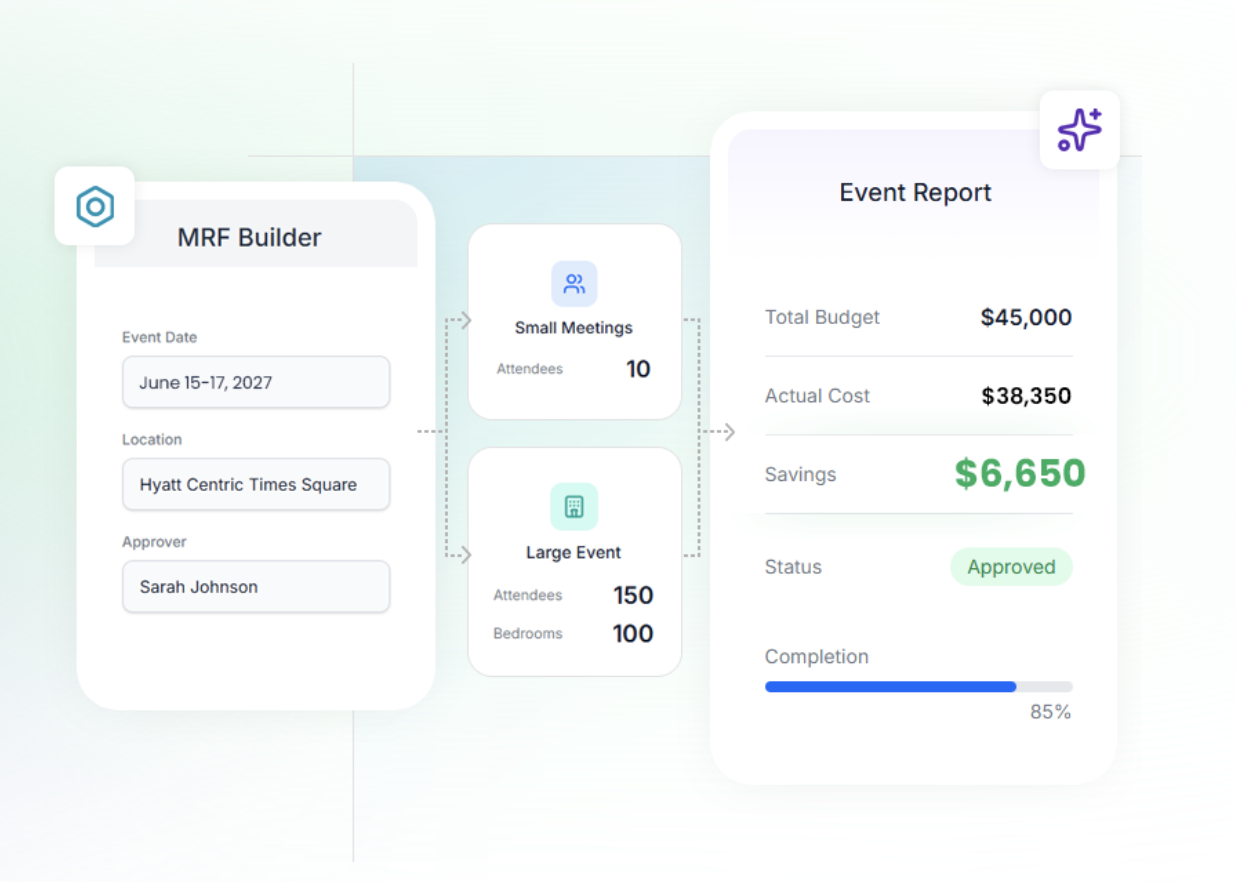1236x882 pixels.
Task: Click the Total Budget amount $45,000
Action: click(x=1026, y=317)
